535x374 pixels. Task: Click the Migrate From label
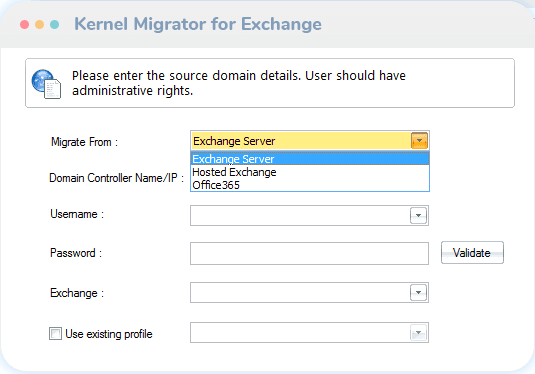pos(85,142)
